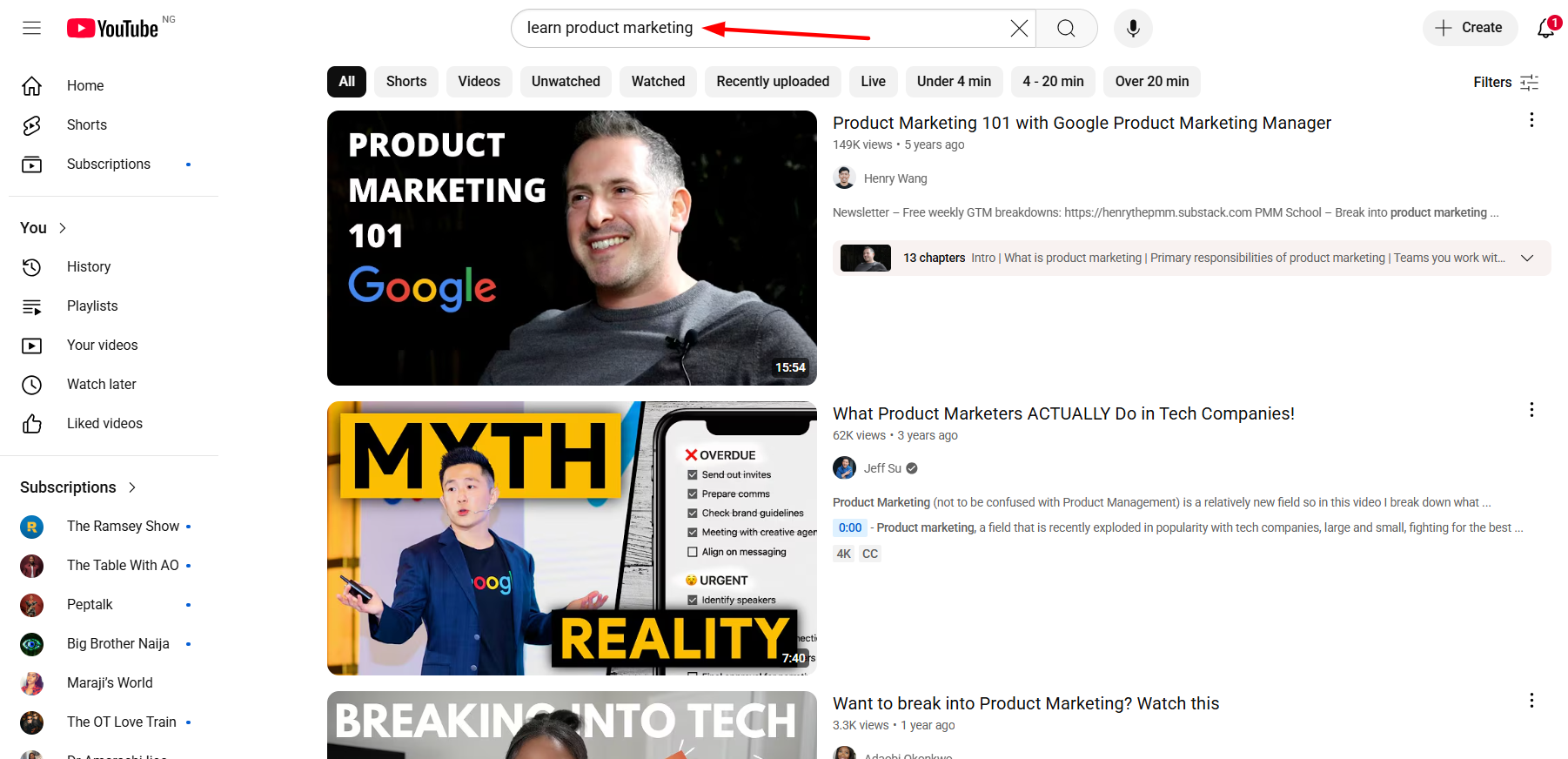Viewport: 1568px width, 759px height.
Task: Expand the 13 chapters list
Action: [x=1526, y=259]
